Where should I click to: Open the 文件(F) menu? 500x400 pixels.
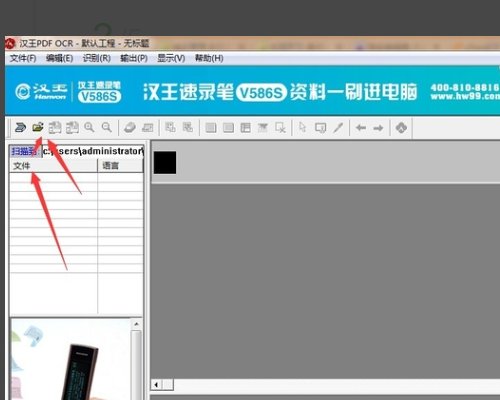click(x=23, y=58)
